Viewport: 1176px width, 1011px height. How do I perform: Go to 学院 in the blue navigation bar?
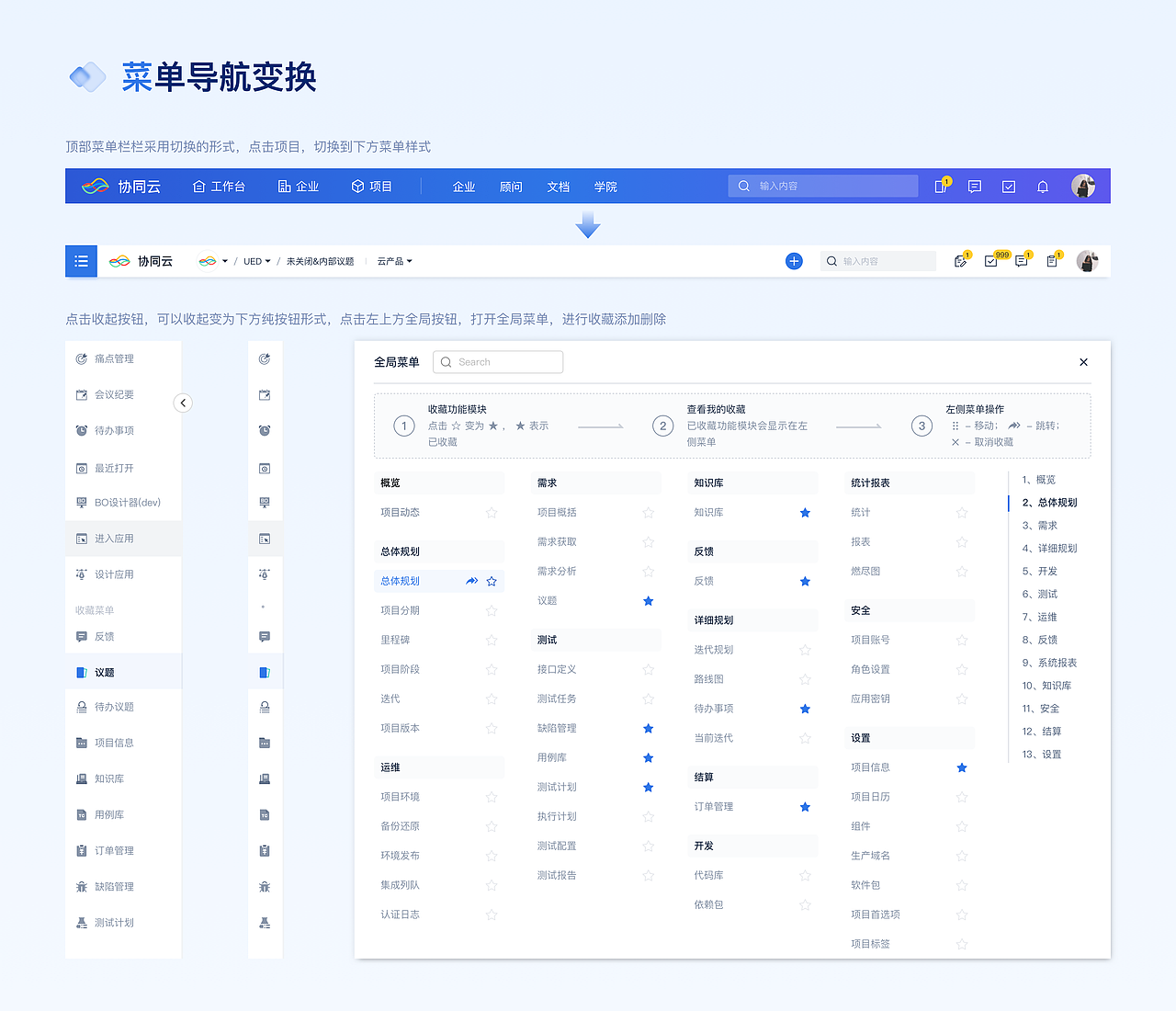click(605, 187)
